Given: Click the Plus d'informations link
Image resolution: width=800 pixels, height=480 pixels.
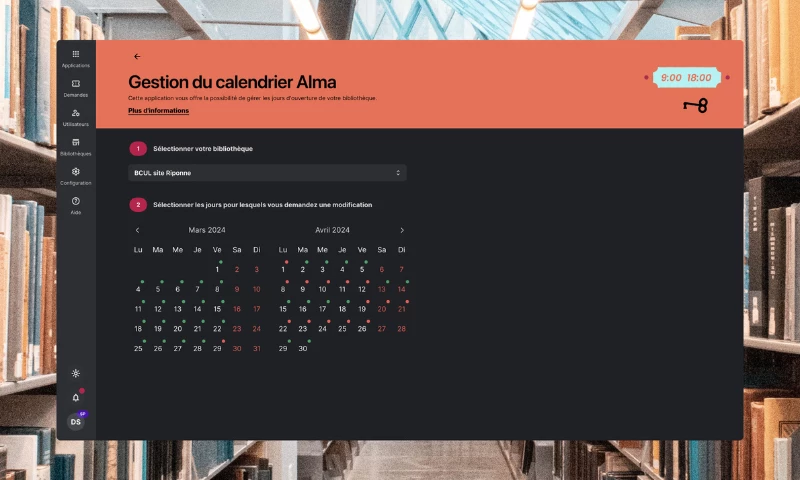Looking at the screenshot, I should pyautogui.click(x=158, y=111).
